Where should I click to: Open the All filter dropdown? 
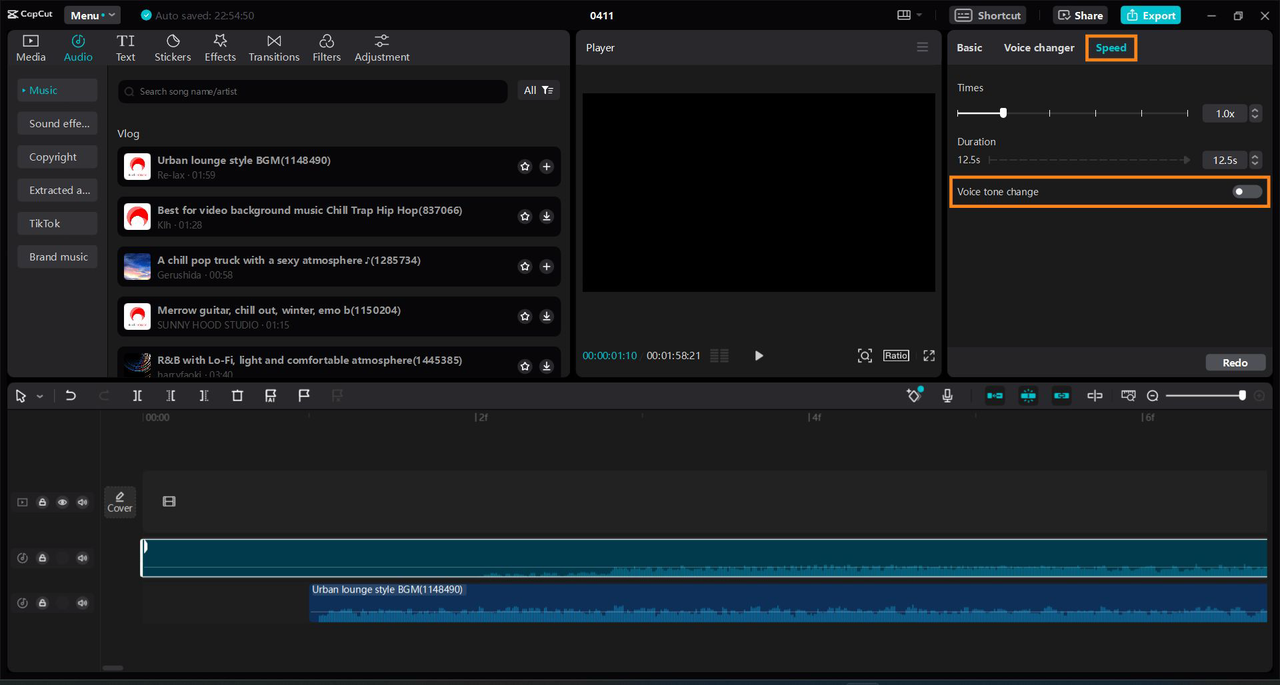click(538, 90)
